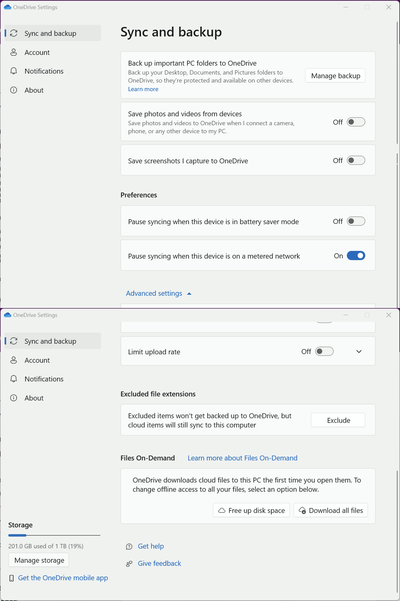Open the Learn more link under PC folder backup

pyautogui.click(x=143, y=89)
